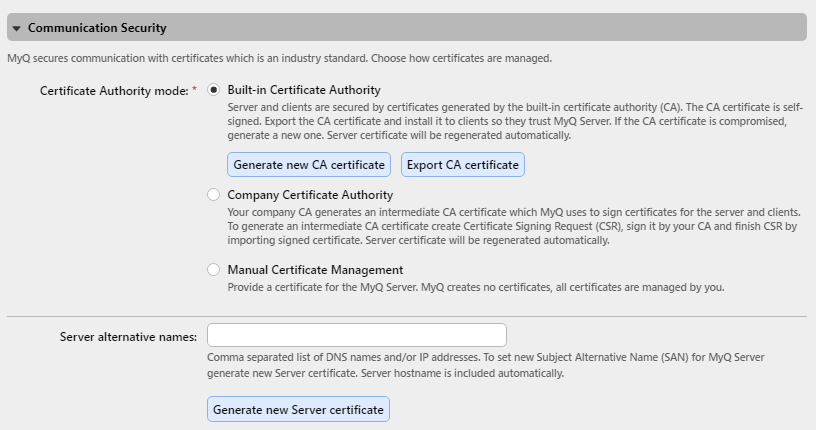This screenshot has height=430, width=816.
Task: Click the text starting 'Your company CA generates'
Action: tap(514, 226)
